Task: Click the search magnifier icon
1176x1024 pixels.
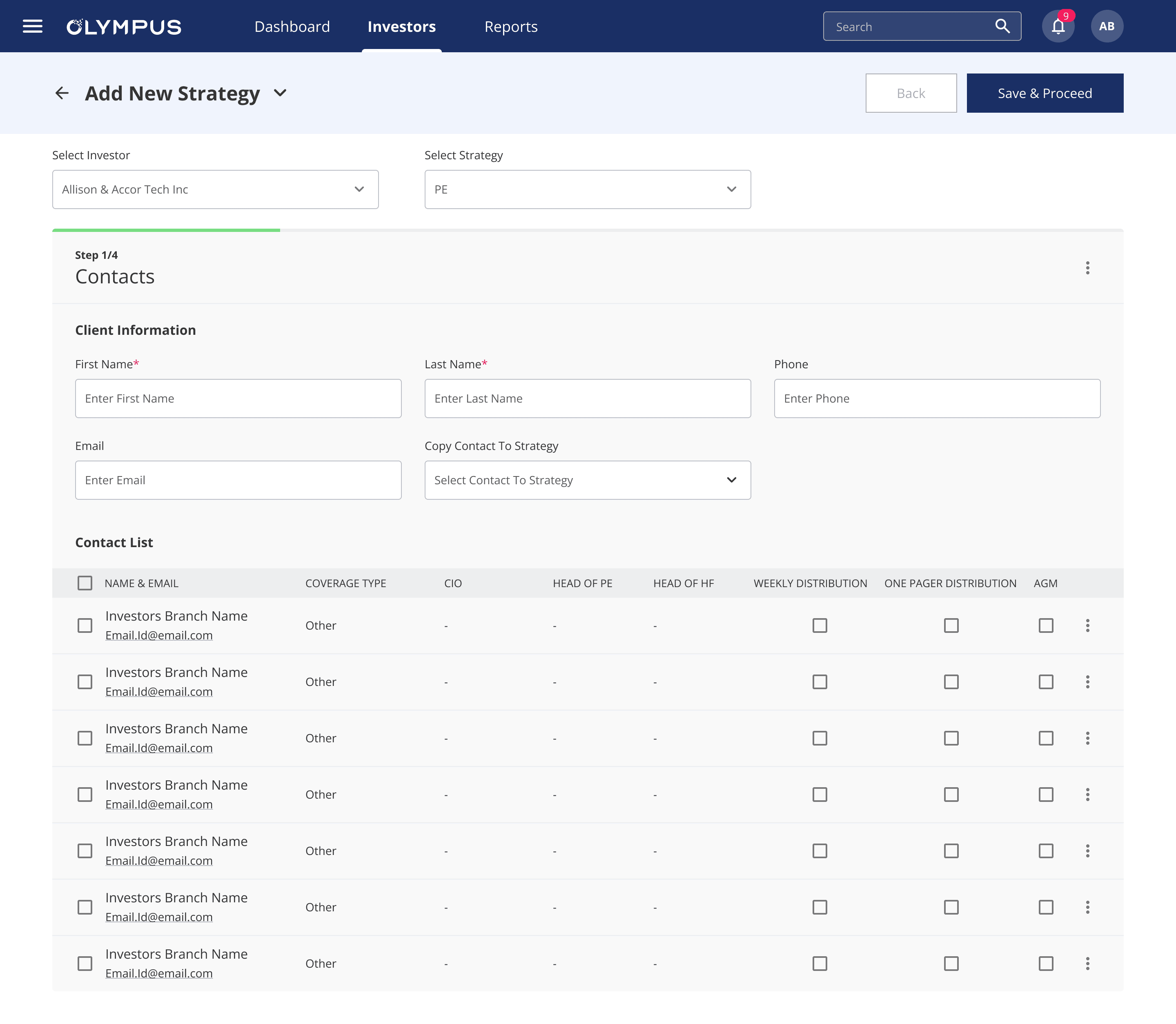Action: click(x=1002, y=26)
